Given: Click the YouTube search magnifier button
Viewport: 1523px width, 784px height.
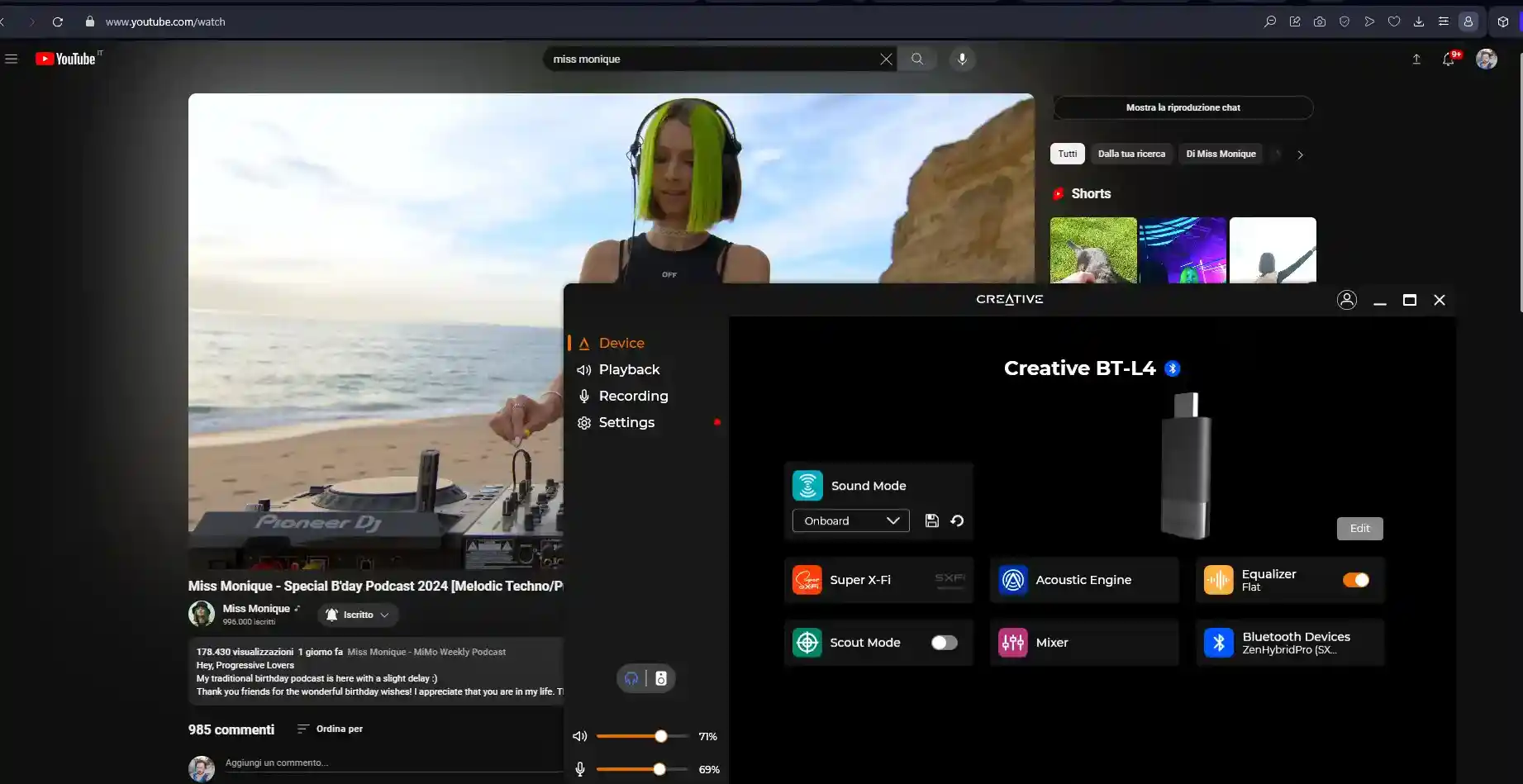Looking at the screenshot, I should (917, 59).
